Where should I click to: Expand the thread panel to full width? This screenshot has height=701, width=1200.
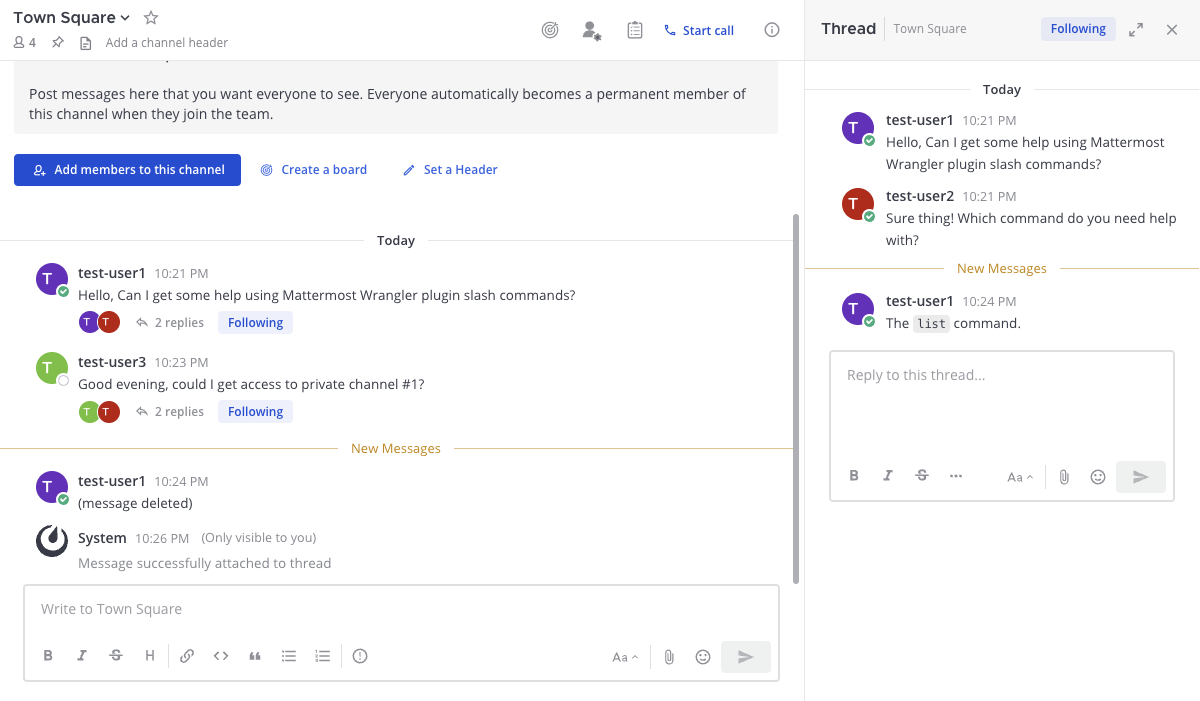[x=1136, y=30]
